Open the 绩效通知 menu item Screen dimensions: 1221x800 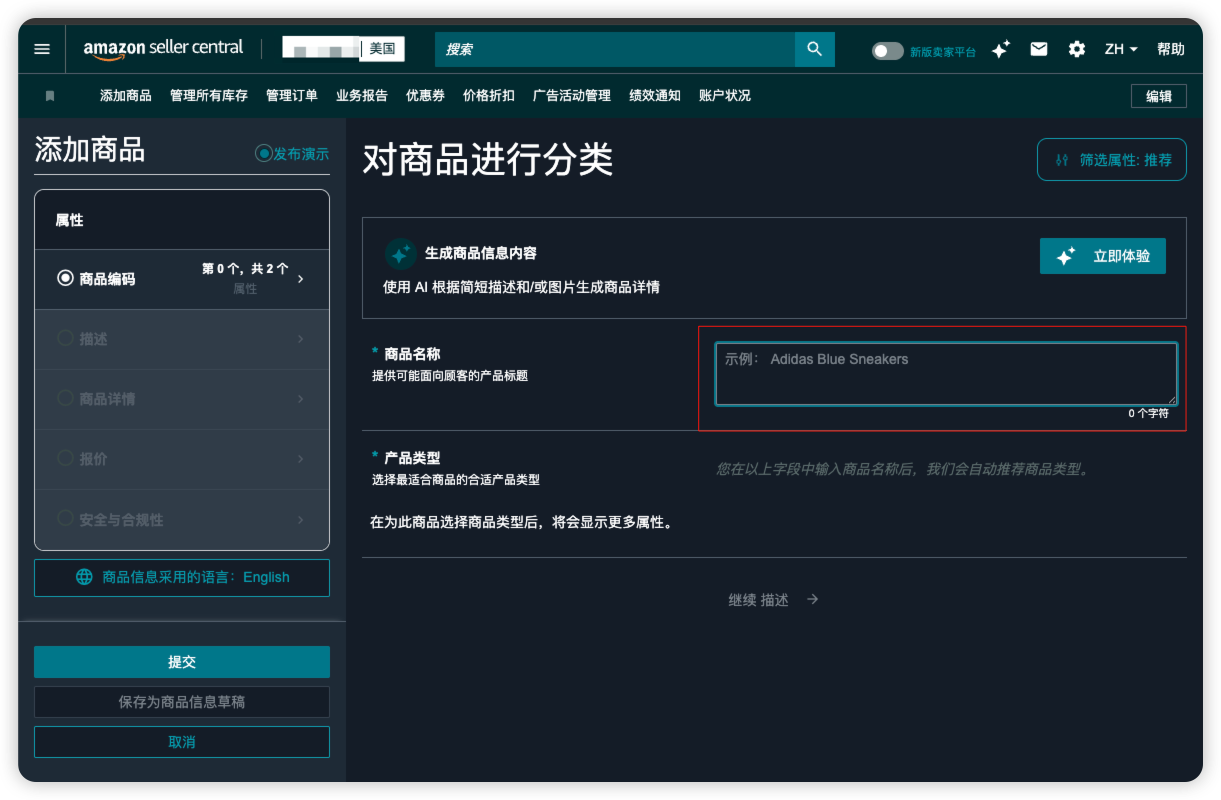click(655, 96)
